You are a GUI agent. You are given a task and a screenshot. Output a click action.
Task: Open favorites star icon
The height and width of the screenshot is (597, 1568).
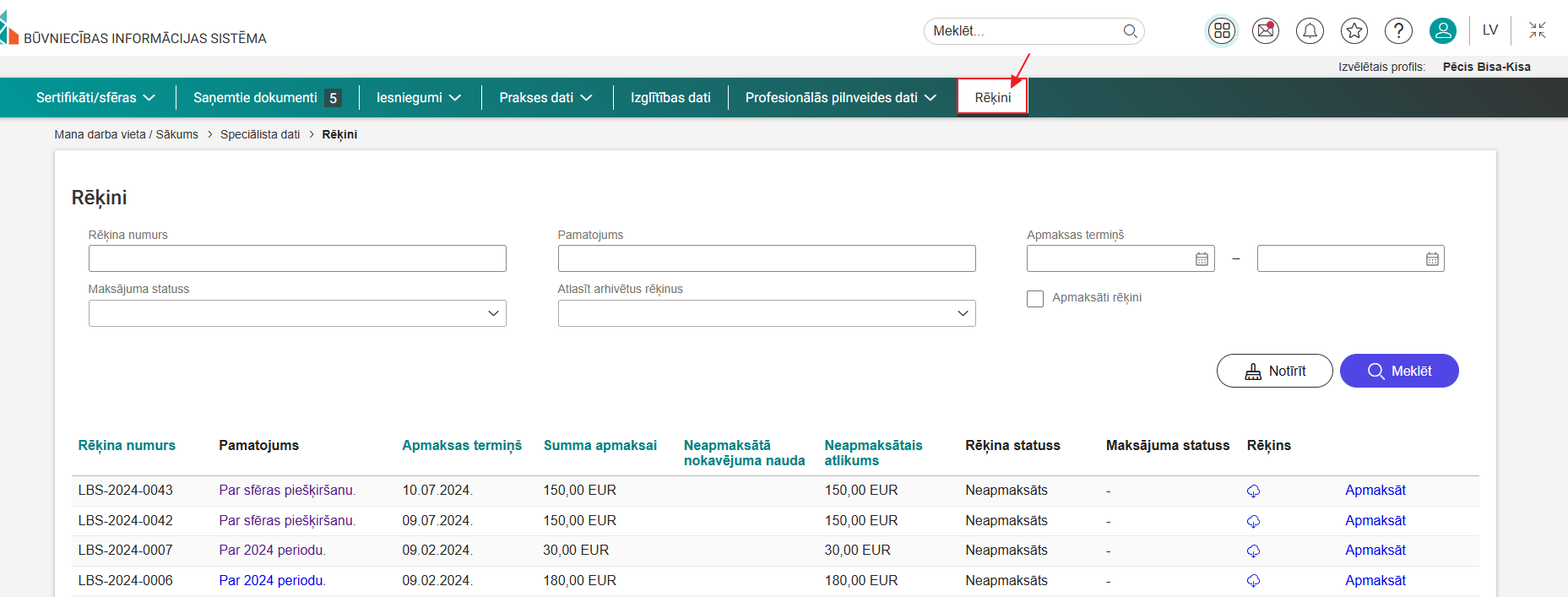click(x=1354, y=31)
